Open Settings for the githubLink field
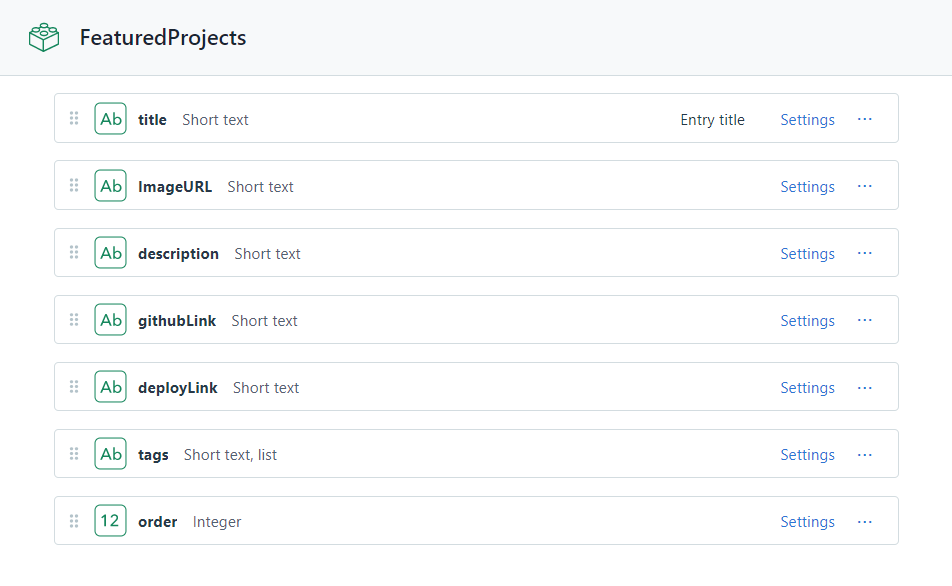952x586 pixels. click(807, 321)
